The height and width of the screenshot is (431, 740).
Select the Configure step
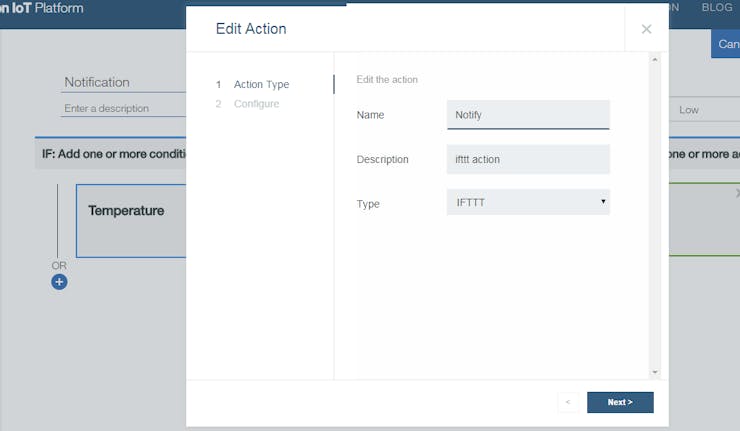[256, 104]
